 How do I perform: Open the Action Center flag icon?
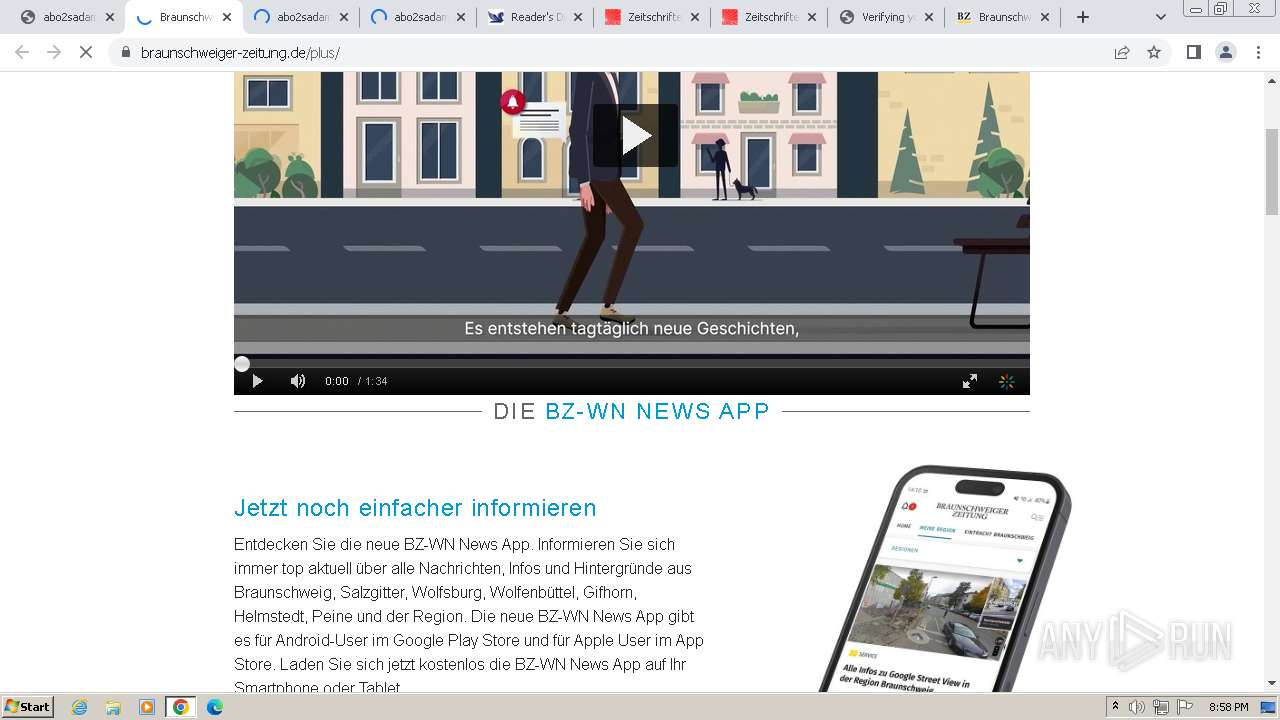point(1185,707)
